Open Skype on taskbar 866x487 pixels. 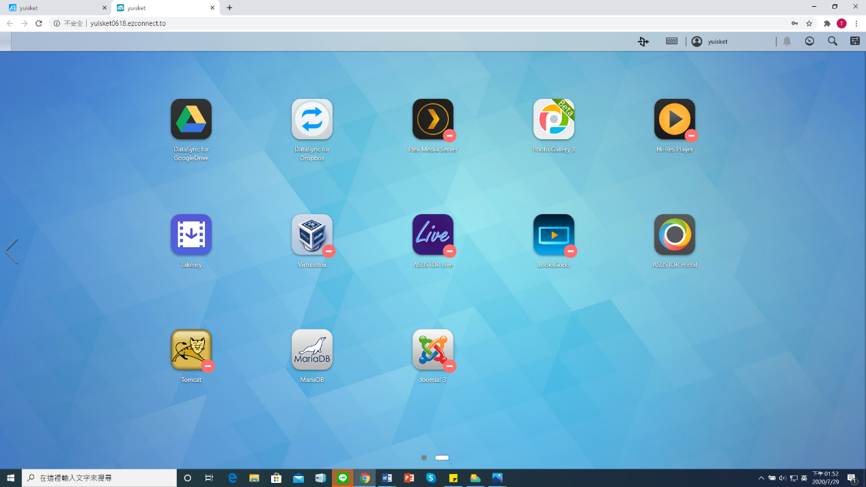point(431,478)
